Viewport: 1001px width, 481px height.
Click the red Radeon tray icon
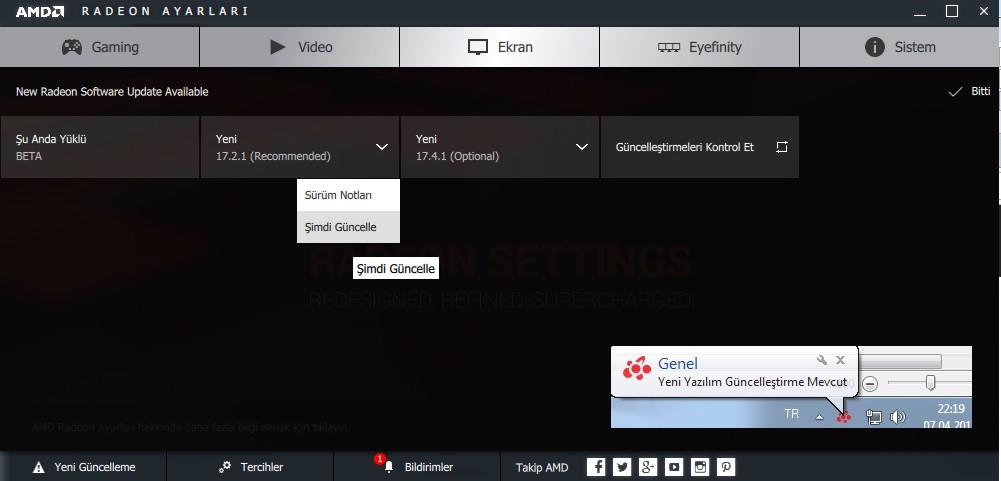844,416
